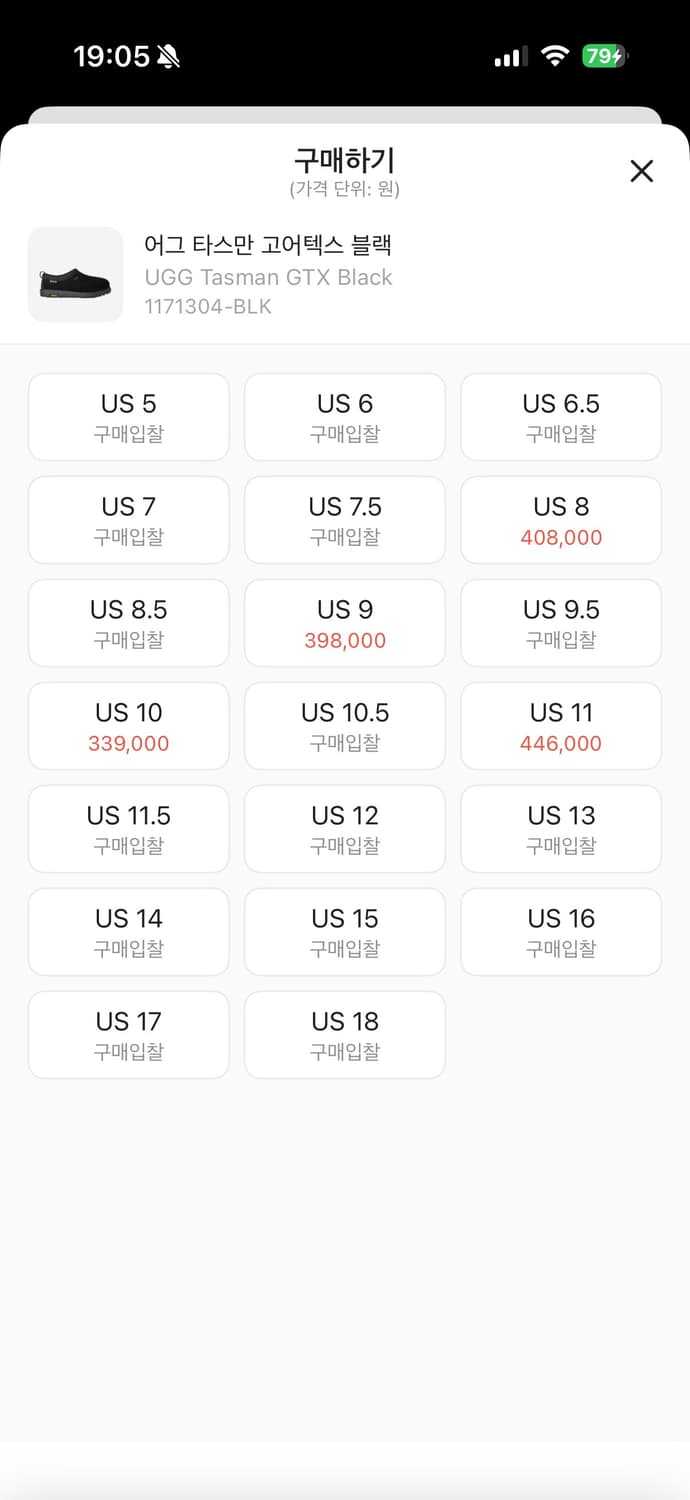
Task: Tap size US 13 bid option
Action: click(561, 829)
